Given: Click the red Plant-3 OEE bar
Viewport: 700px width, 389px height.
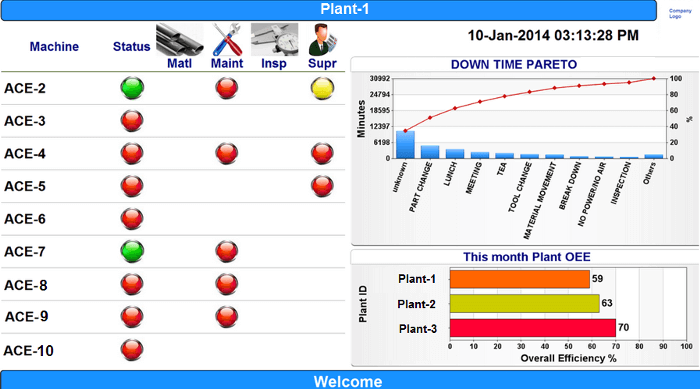Looking at the screenshot, I should point(533,328).
